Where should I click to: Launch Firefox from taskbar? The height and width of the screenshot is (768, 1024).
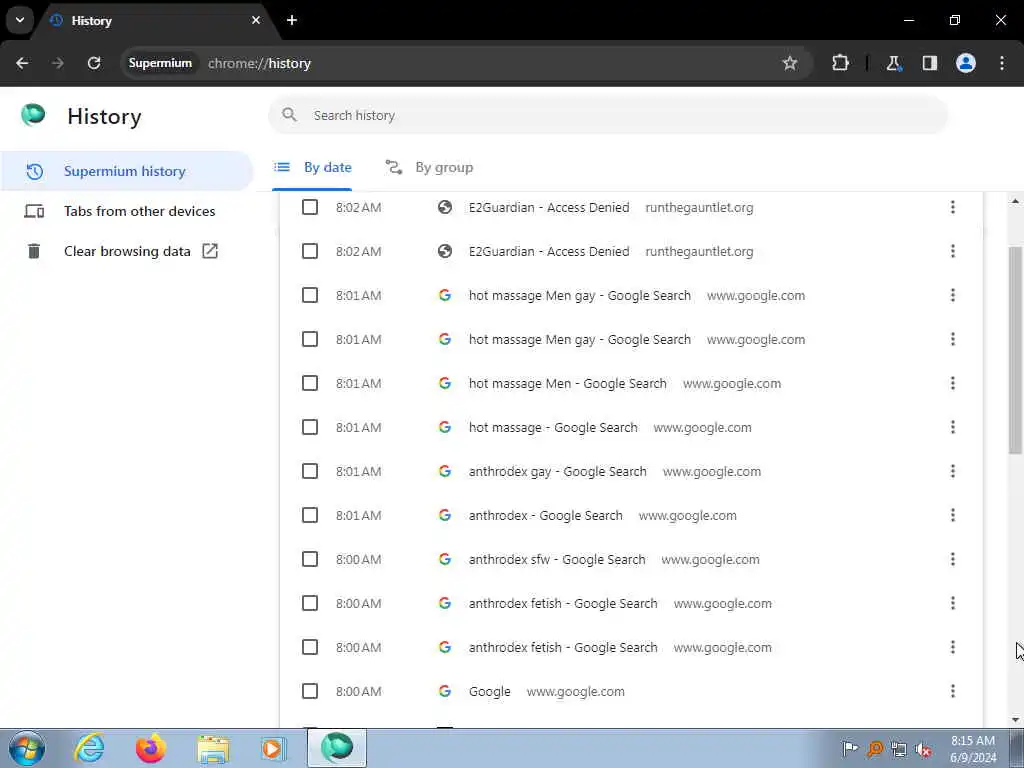point(151,748)
